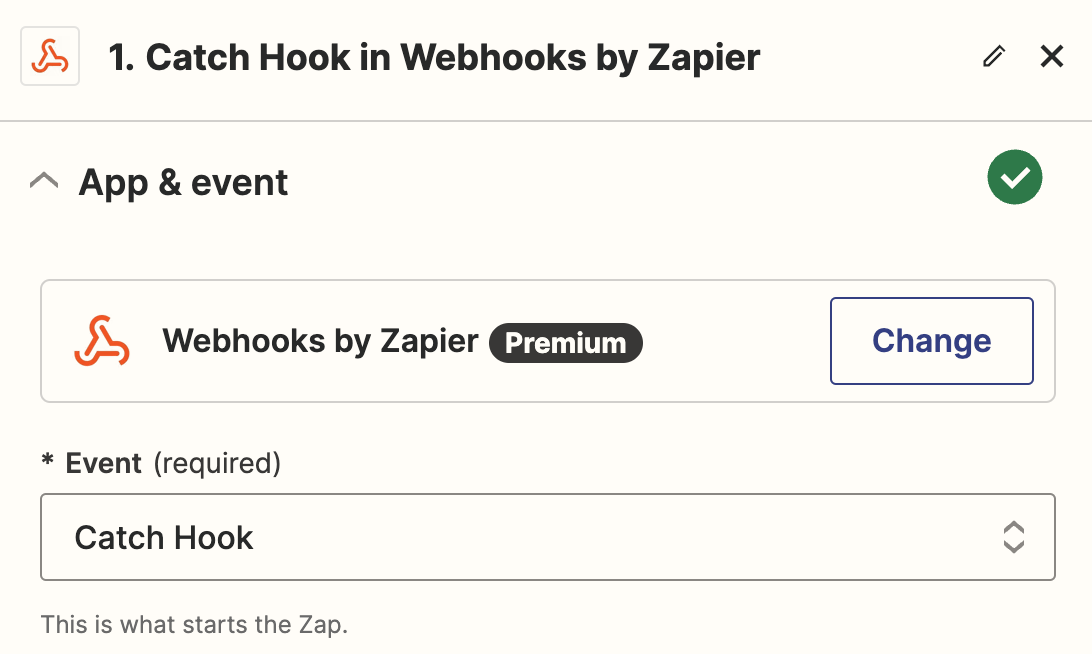This screenshot has width=1092, height=654.
Task: Select the step title text
Action: coord(434,57)
